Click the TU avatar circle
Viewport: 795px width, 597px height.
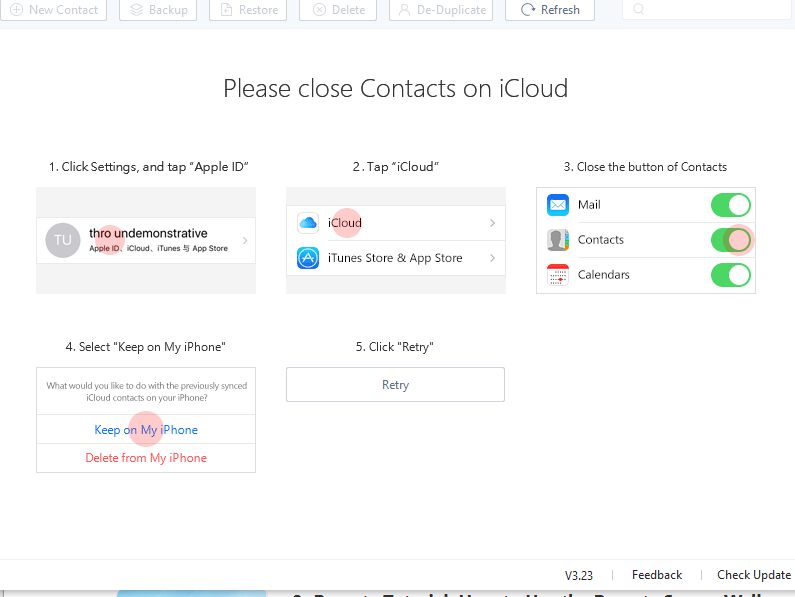[63, 240]
